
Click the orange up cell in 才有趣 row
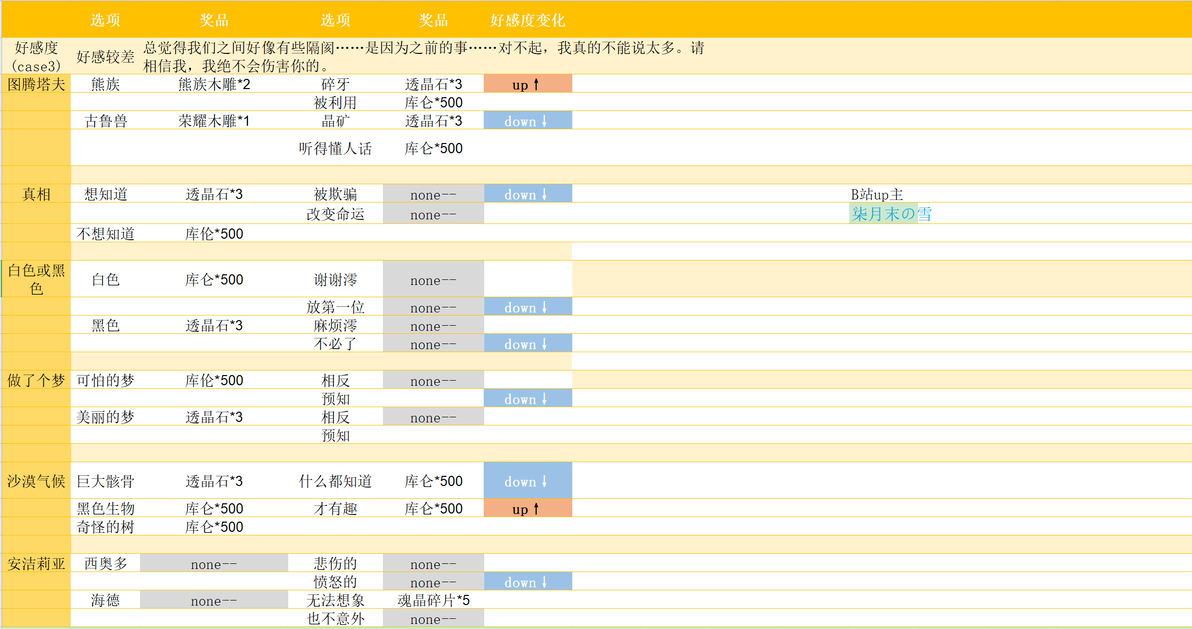pyautogui.click(x=528, y=508)
